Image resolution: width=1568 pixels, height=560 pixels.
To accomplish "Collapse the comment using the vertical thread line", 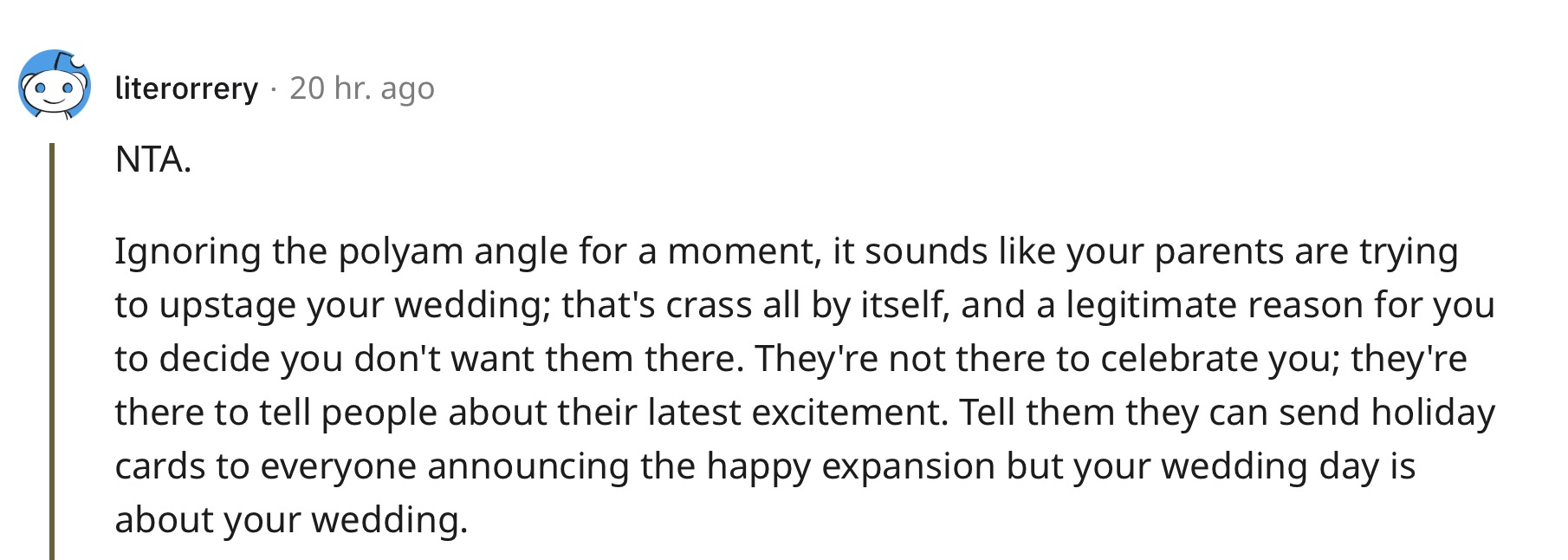I will click(x=52, y=351).
